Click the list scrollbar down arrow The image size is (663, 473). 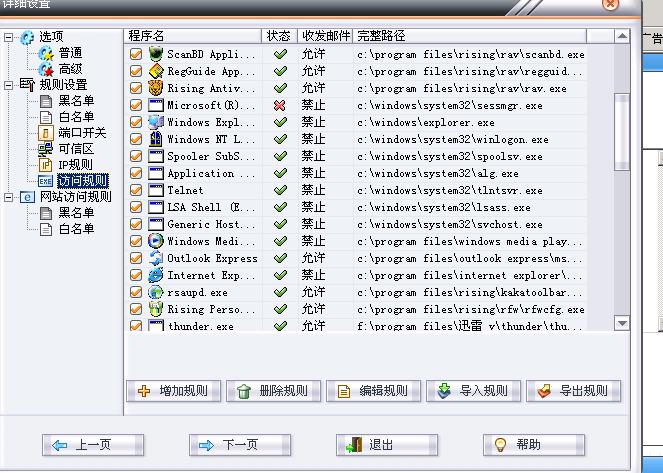[622, 323]
